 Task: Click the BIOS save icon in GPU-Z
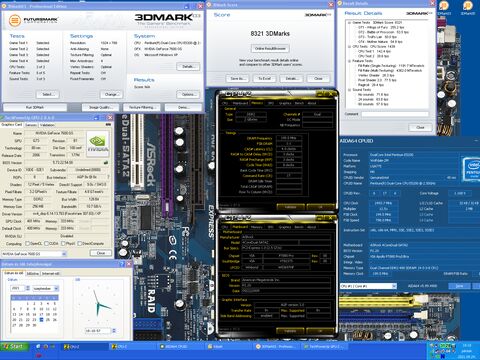pos(106,163)
